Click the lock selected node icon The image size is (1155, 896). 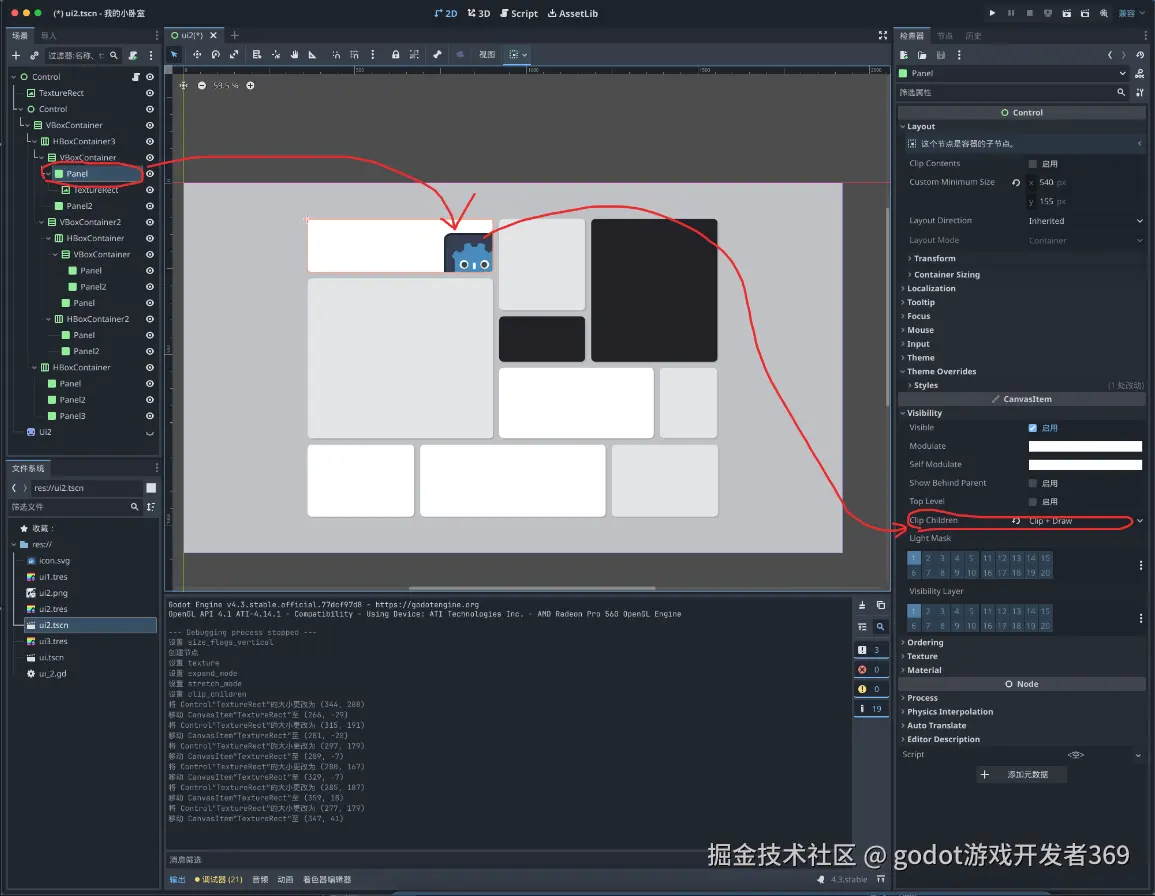pos(396,54)
